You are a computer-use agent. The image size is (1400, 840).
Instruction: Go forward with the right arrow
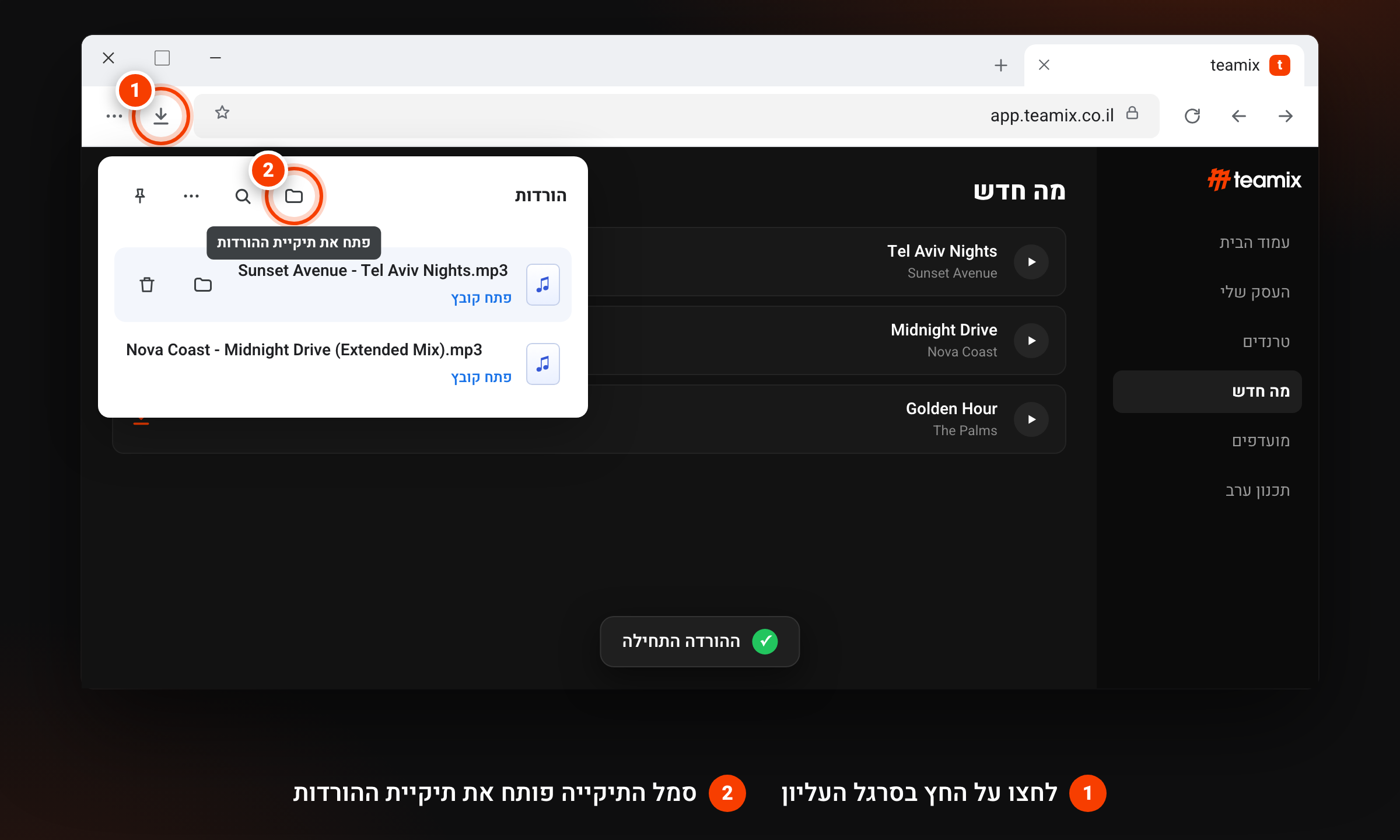(x=1286, y=116)
